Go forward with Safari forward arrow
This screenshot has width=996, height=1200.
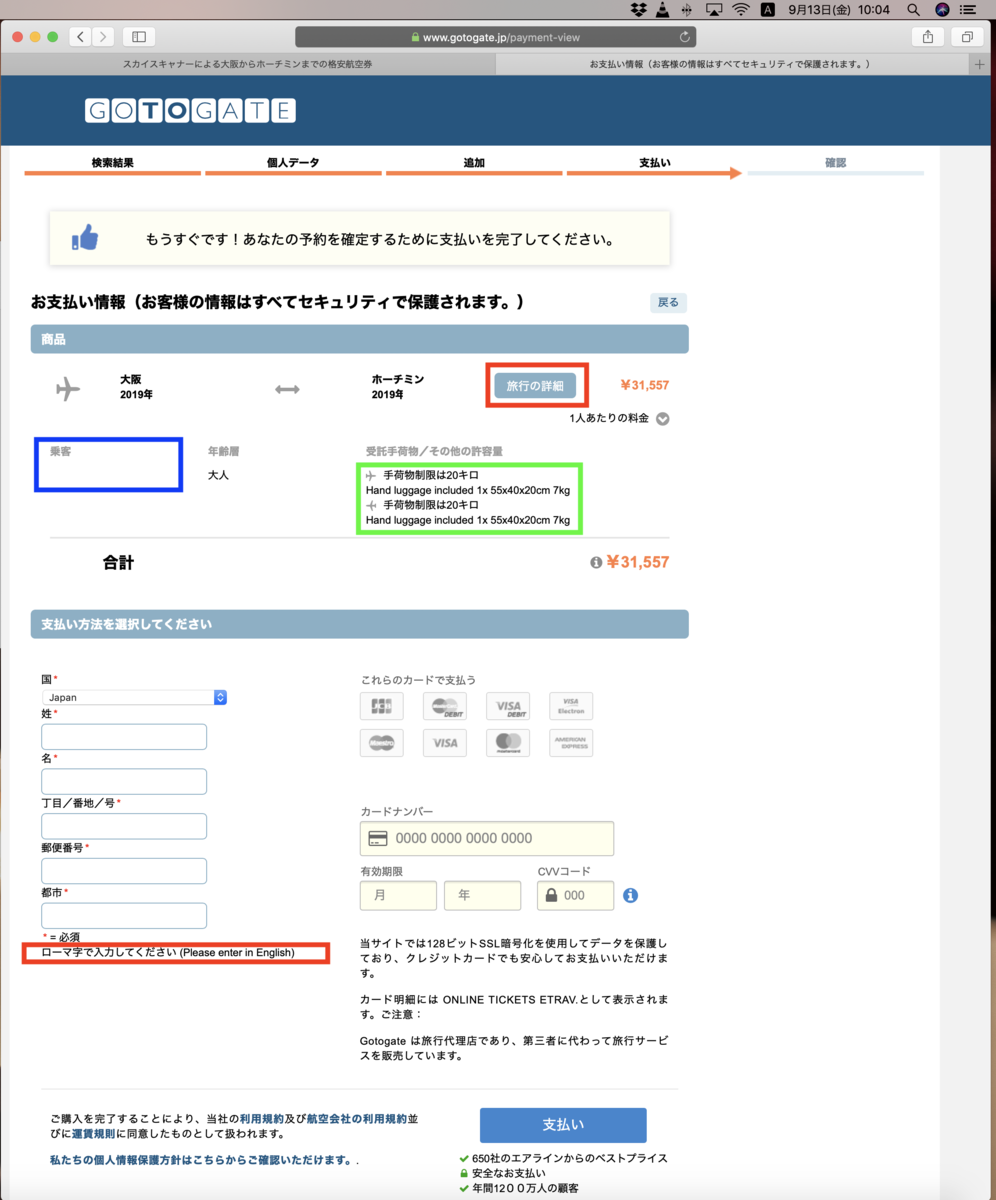tap(104, 37)
